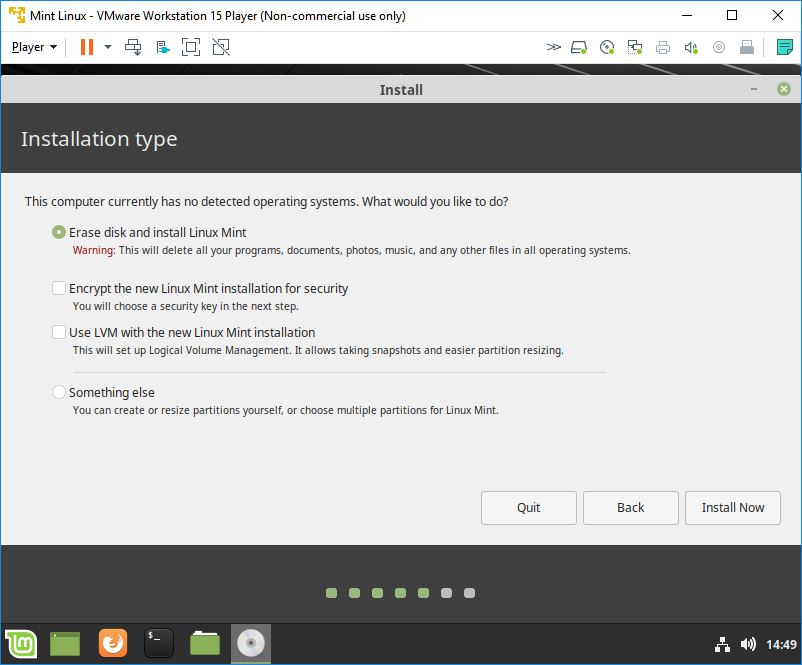The width and height of the screenshot is (802, 665).
Task: Click the USB device icon
Action: tap(747, 48)
